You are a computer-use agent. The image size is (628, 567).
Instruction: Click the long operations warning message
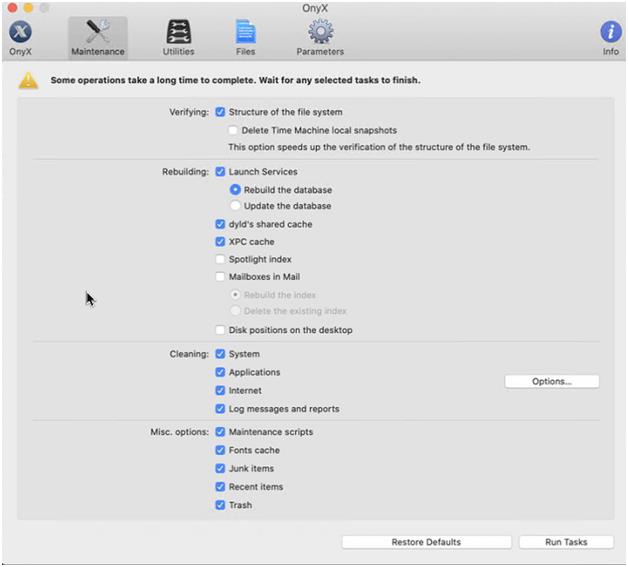pyautogui.click(x=236, y=80)
